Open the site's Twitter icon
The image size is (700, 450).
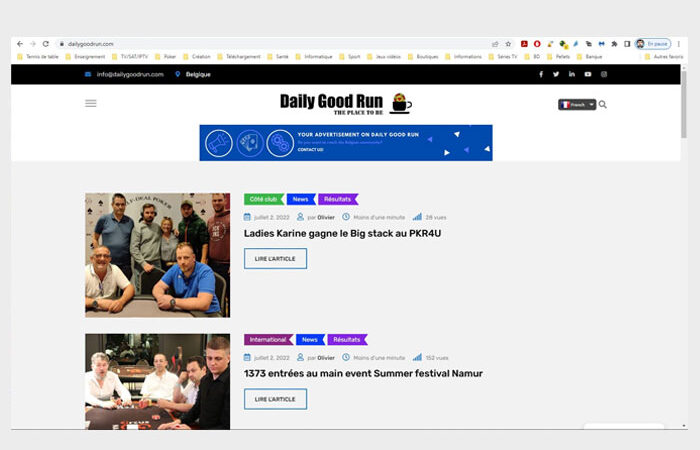tap(556, 74)
